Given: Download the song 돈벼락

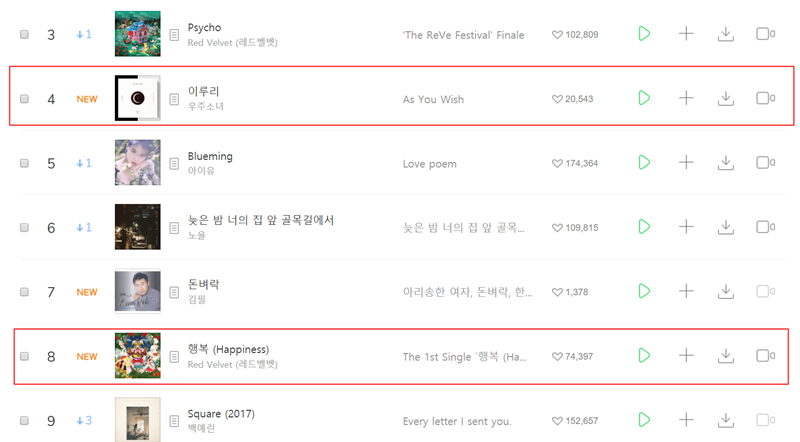Looking at the screenshot, I should [x=726, y=292].
